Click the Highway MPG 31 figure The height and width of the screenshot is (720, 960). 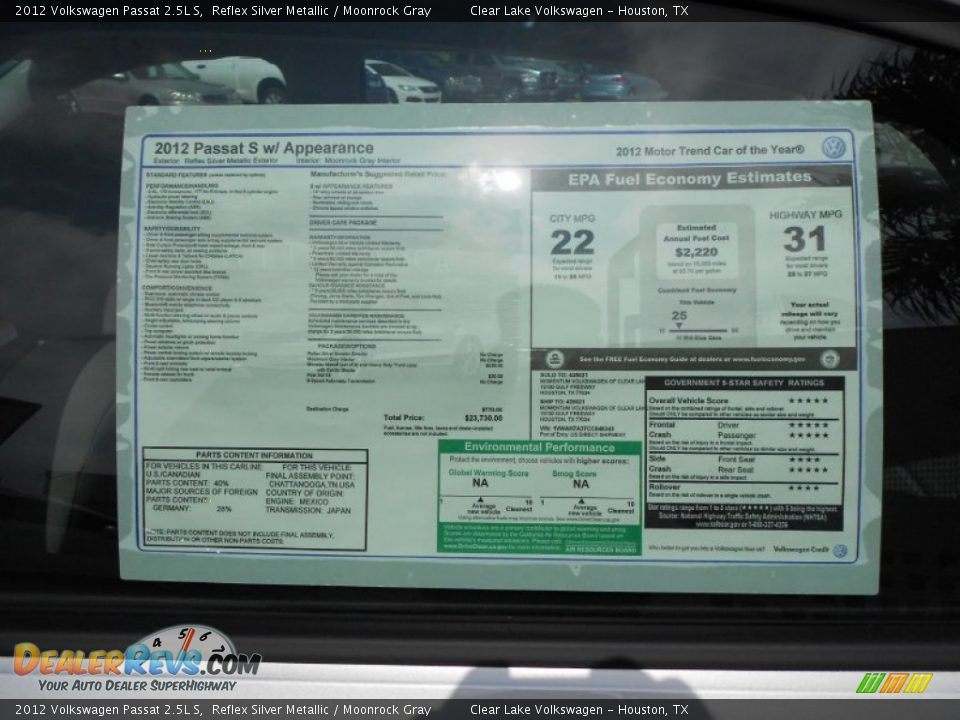[x=804, y=239]
